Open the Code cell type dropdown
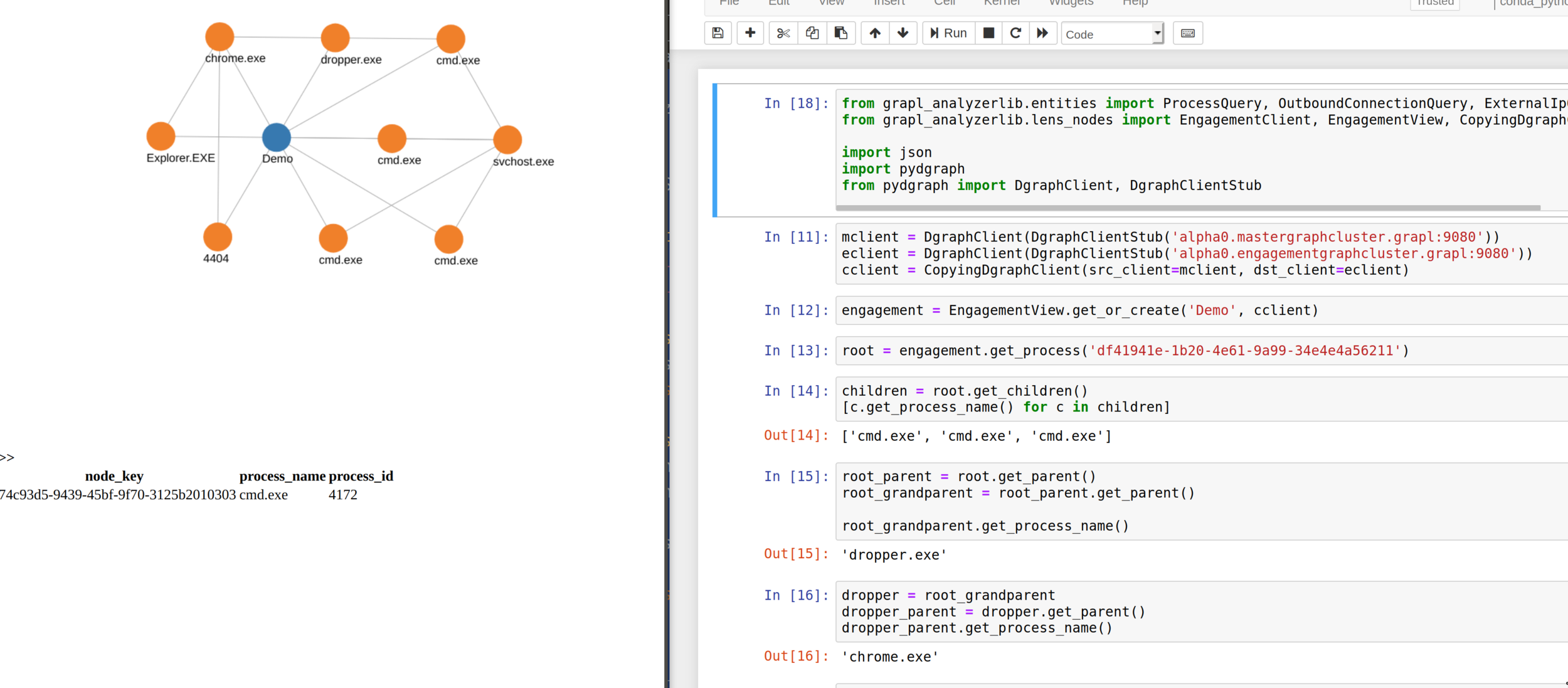 click(x=1113, y=34)
